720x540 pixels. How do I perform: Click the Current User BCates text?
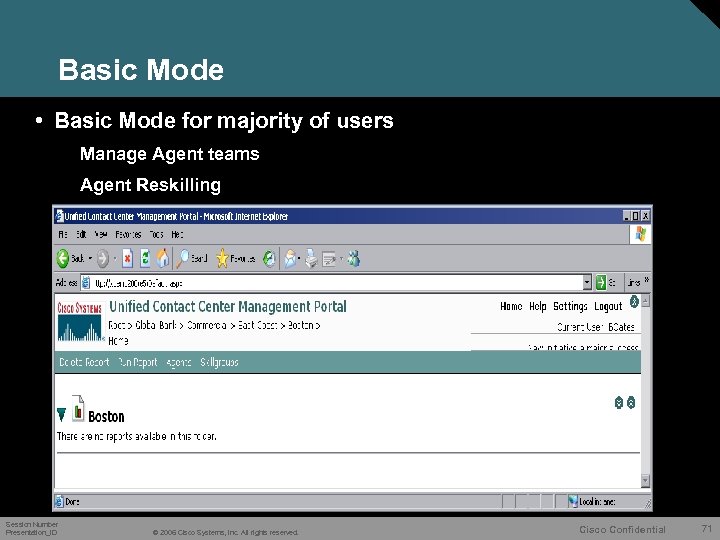pos(596,327)
